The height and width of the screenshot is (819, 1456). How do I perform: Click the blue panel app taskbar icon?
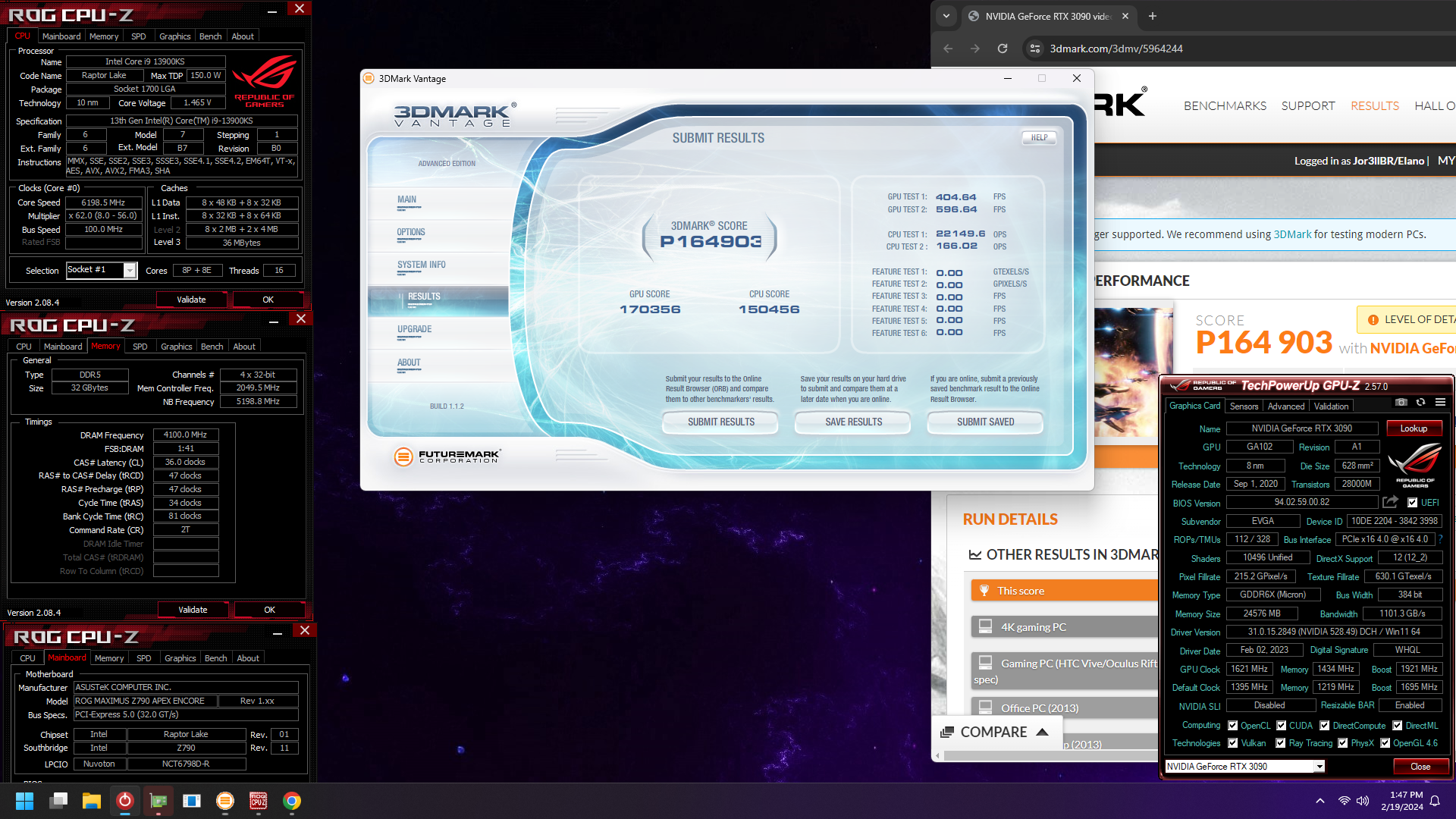coord(192,801)
